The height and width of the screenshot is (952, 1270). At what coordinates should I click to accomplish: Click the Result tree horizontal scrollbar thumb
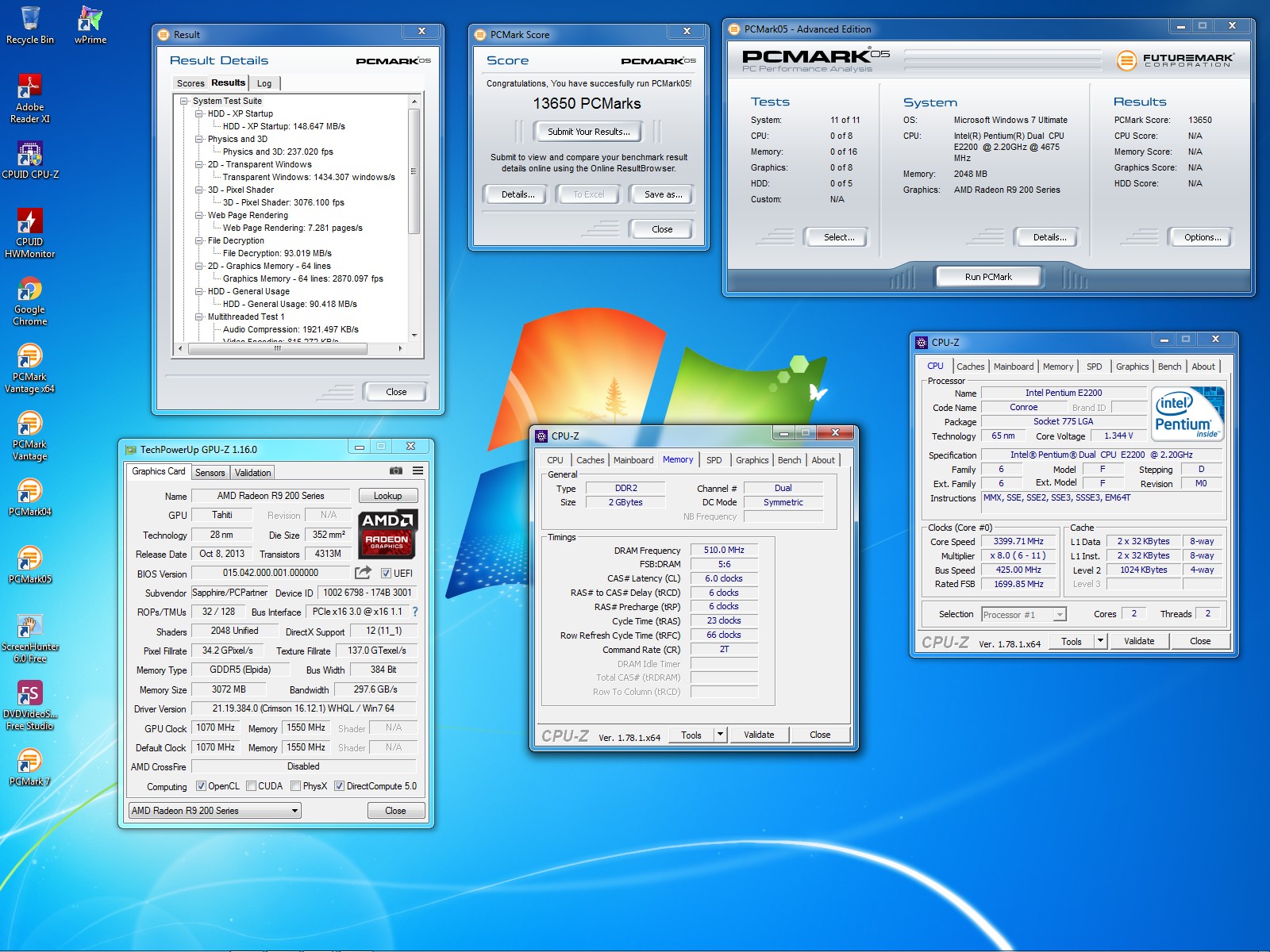coord(278,348)
